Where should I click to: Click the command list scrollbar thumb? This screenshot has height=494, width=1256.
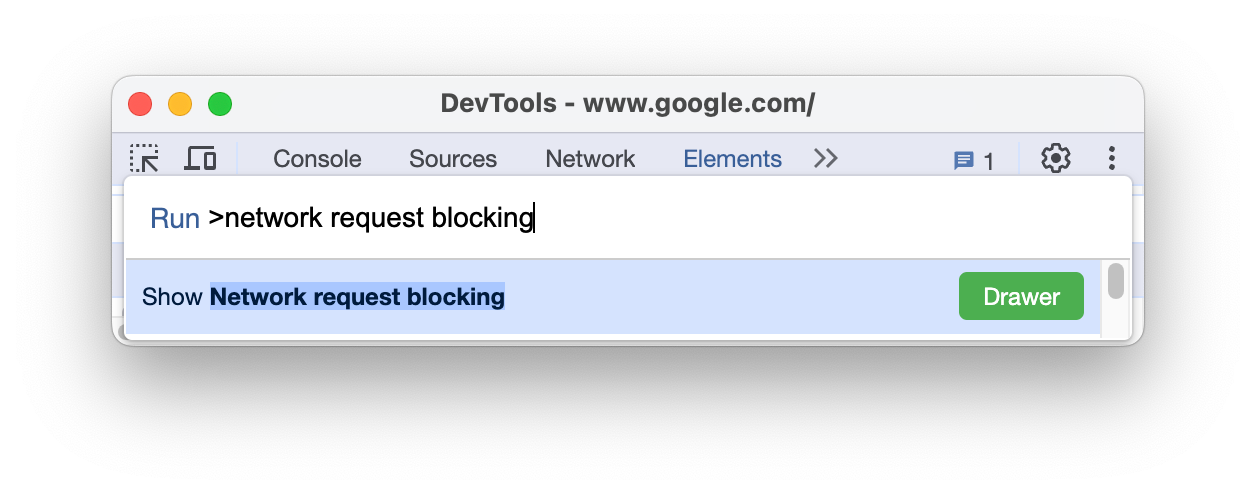(1115, 280)
